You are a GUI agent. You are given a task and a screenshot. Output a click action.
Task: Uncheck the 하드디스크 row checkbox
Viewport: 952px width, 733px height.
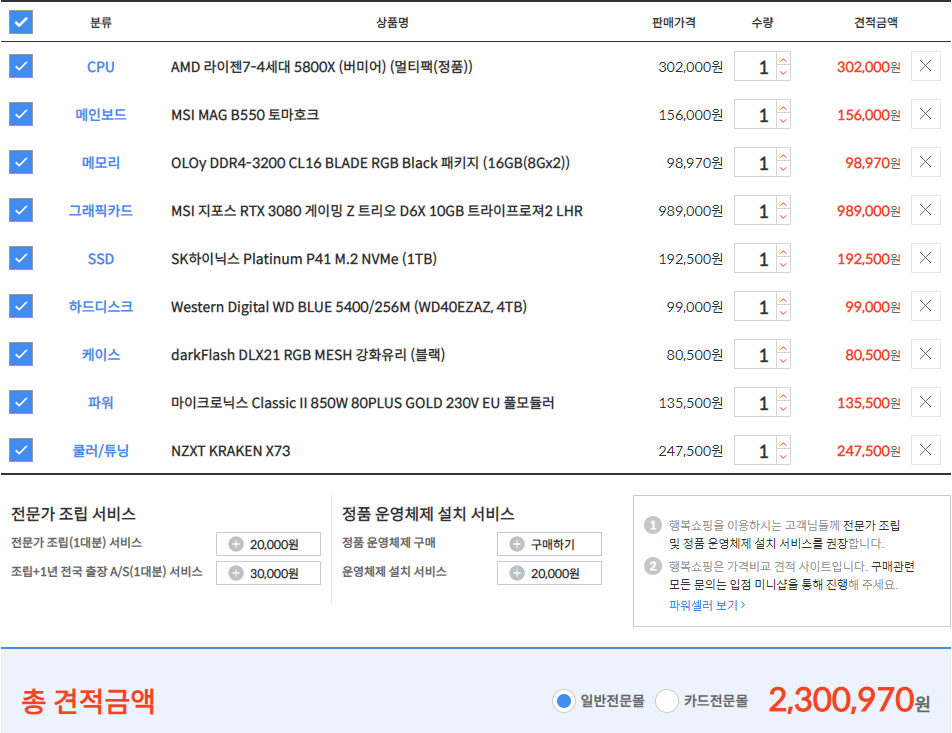[x=21, y=306]
